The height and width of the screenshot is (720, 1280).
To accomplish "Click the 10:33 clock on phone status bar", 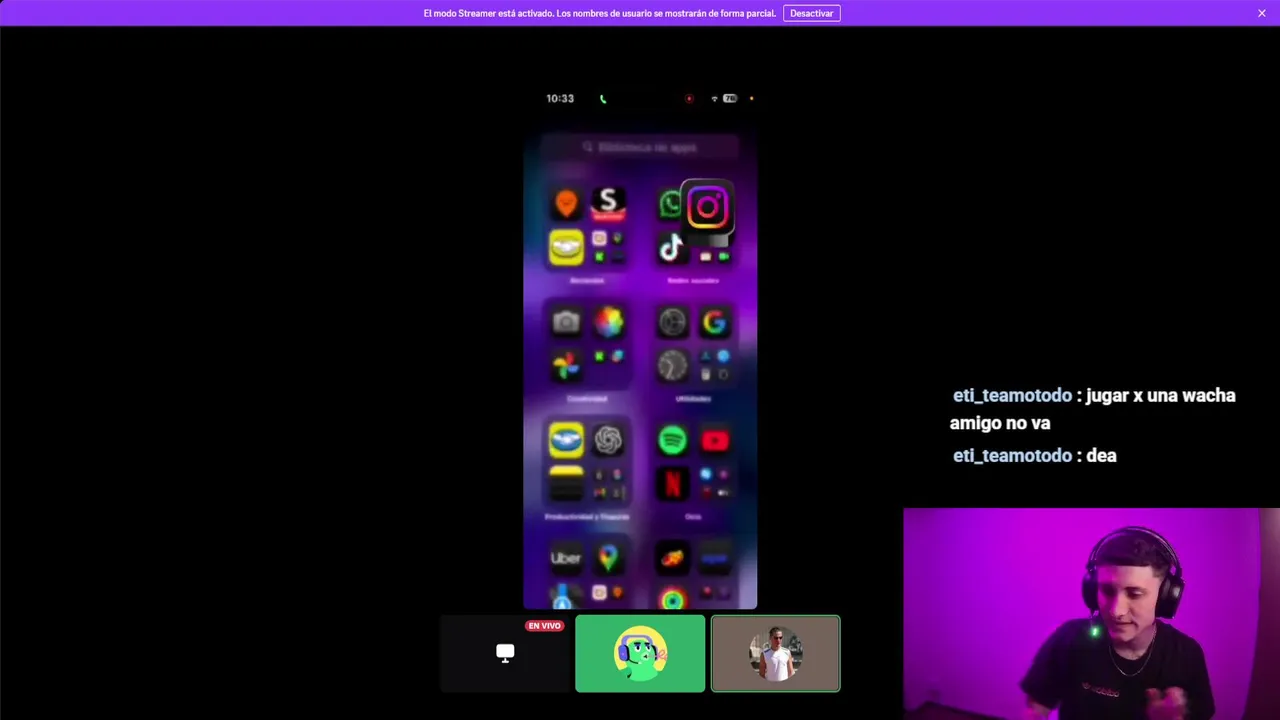I will click(560, 99).
